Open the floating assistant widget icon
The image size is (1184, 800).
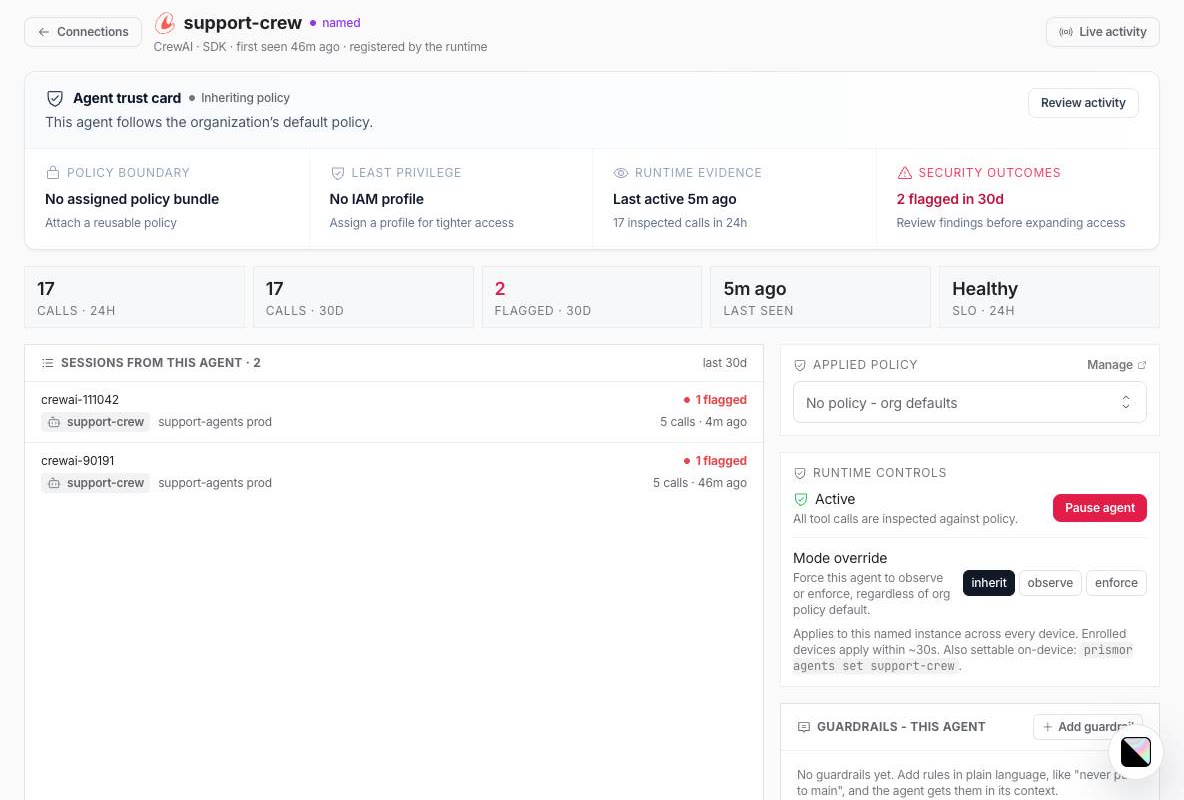point(1135,752)
